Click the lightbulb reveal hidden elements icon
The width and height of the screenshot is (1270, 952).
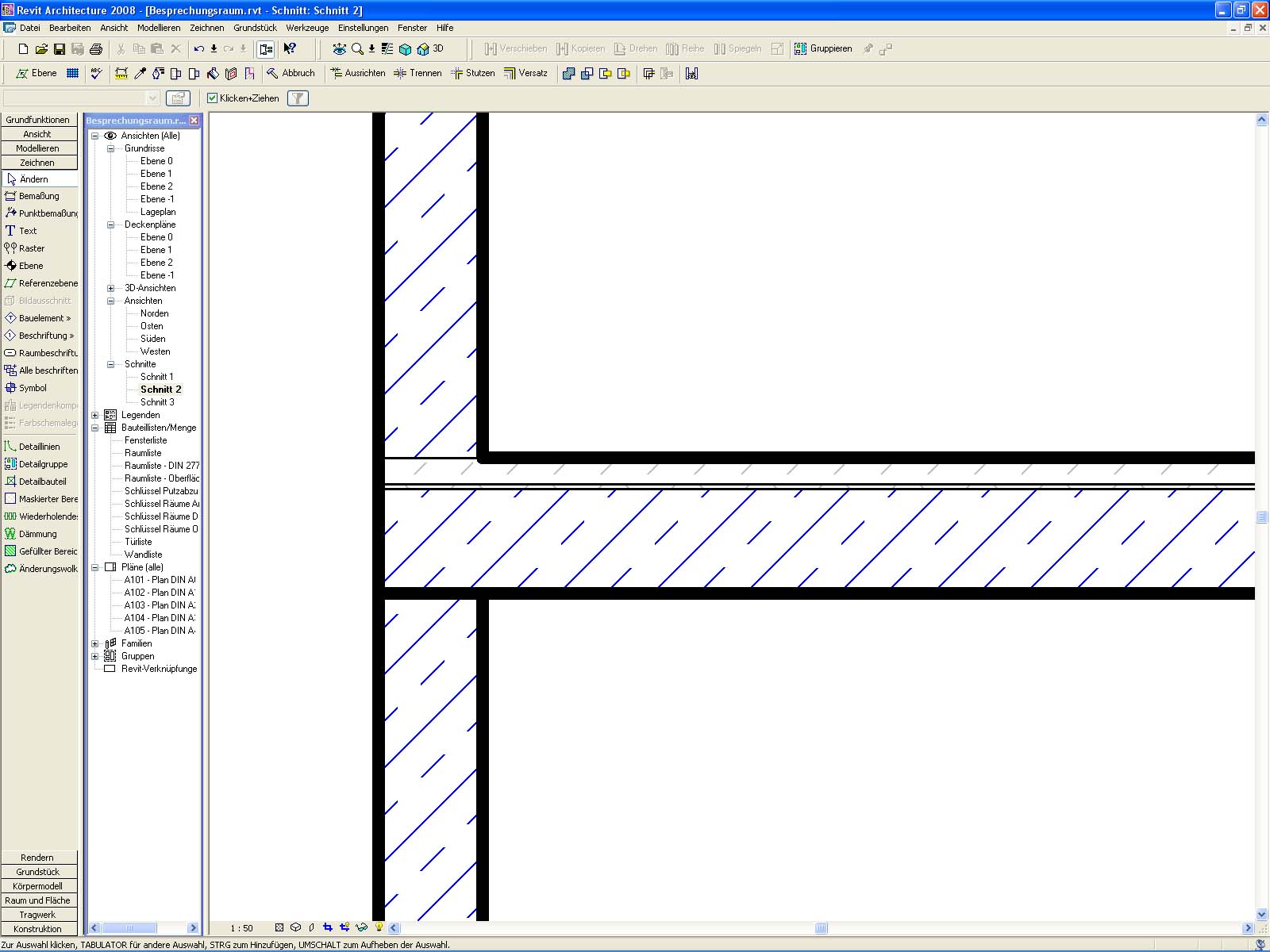[379, 927]
